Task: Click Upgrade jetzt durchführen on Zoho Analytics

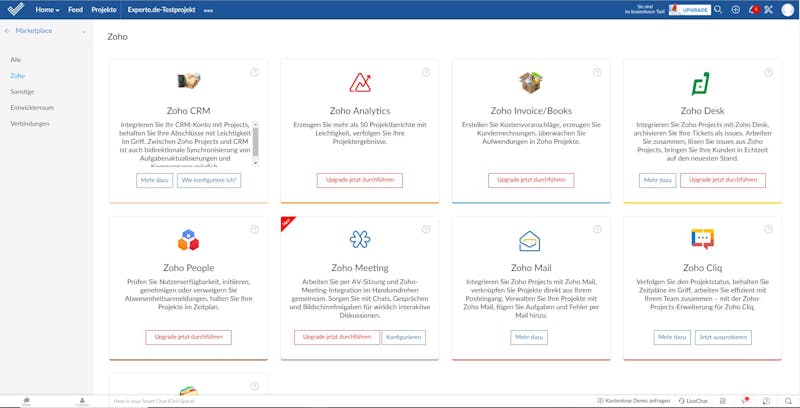Action: (x=360, y=181)
